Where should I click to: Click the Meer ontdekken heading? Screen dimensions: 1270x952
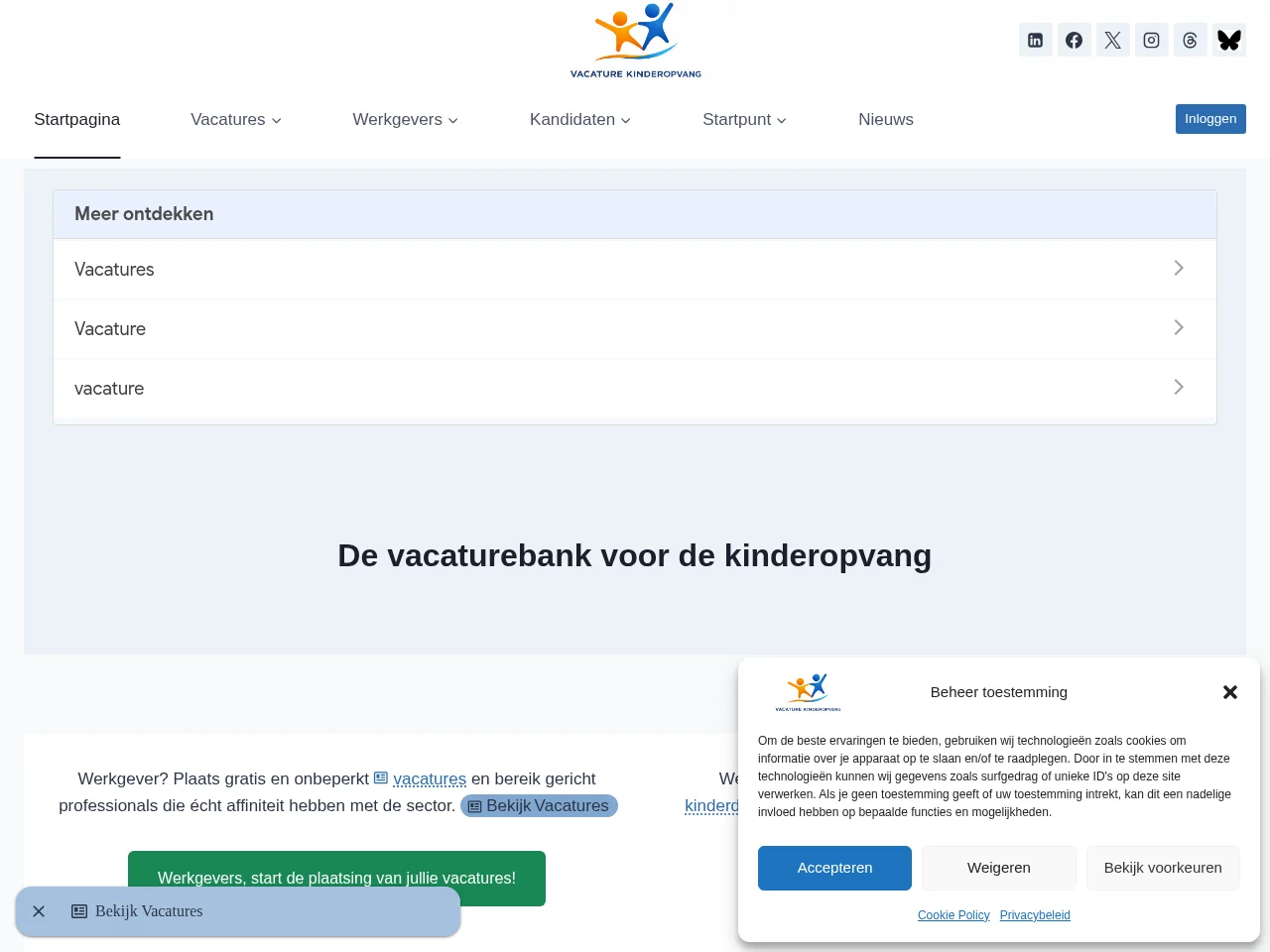tap(144, 214)
